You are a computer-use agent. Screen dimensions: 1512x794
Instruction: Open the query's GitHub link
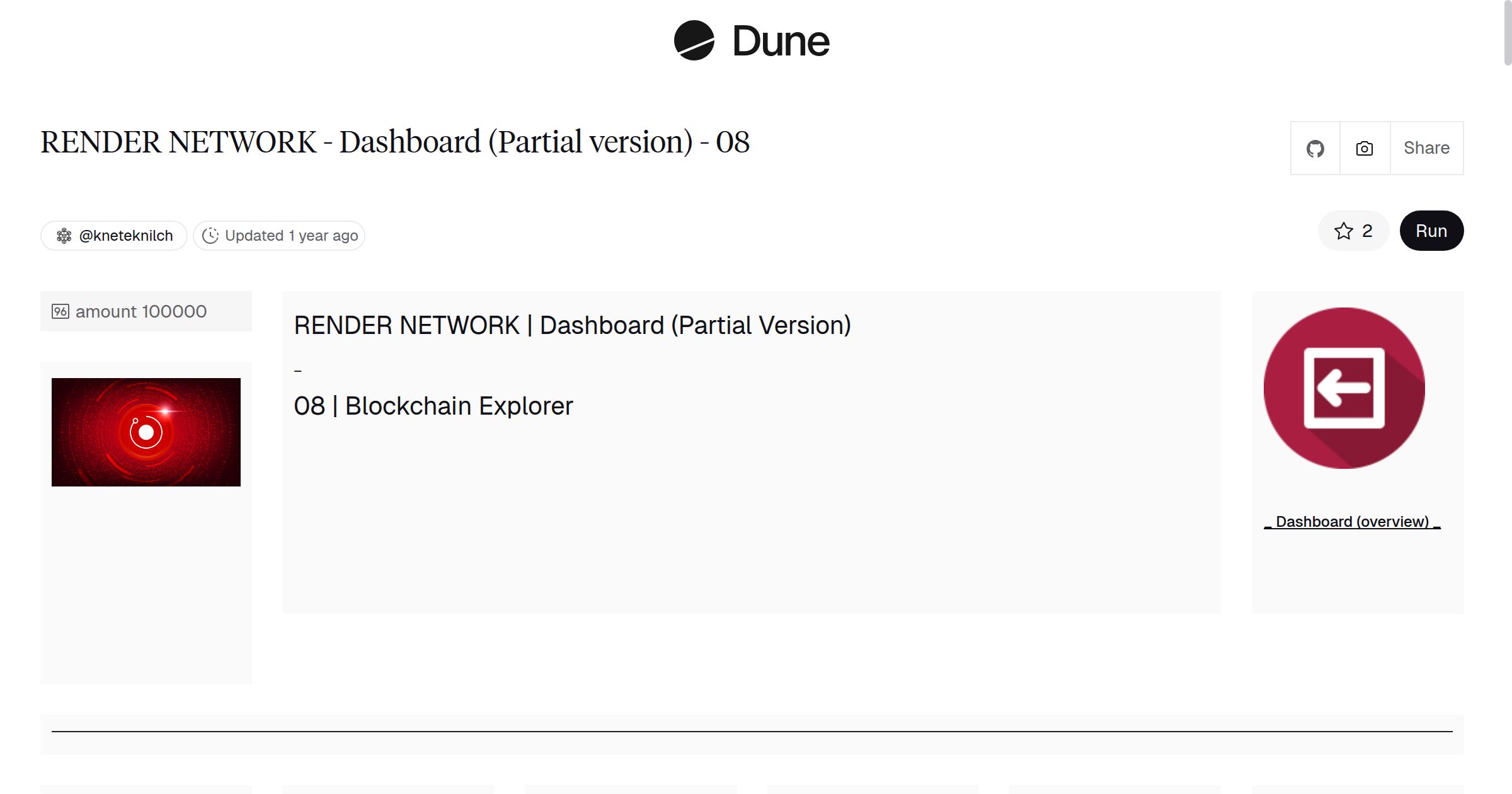(x=1315, y=147)
